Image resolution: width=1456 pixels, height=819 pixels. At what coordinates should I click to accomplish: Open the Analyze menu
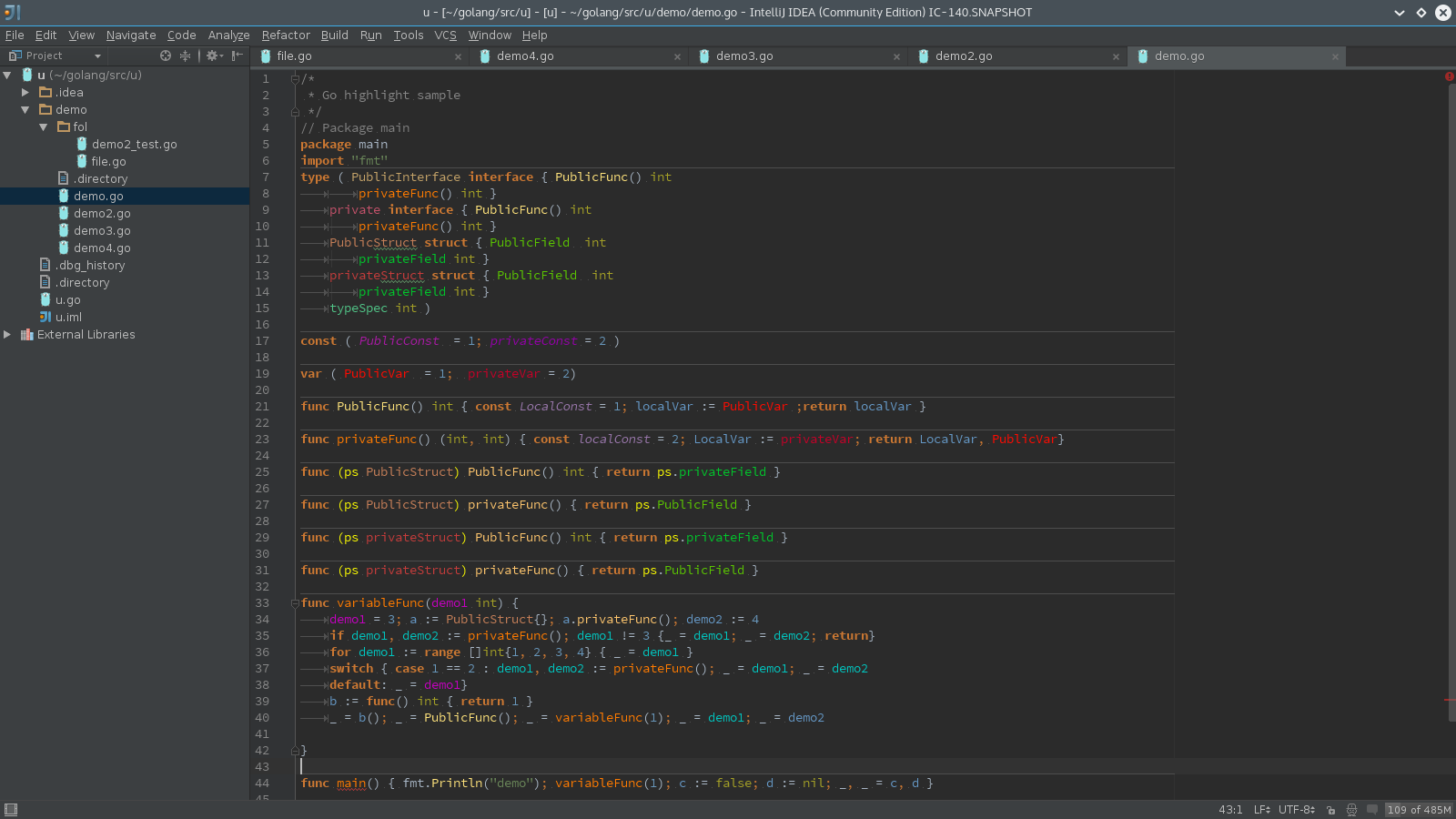[228, 35]
